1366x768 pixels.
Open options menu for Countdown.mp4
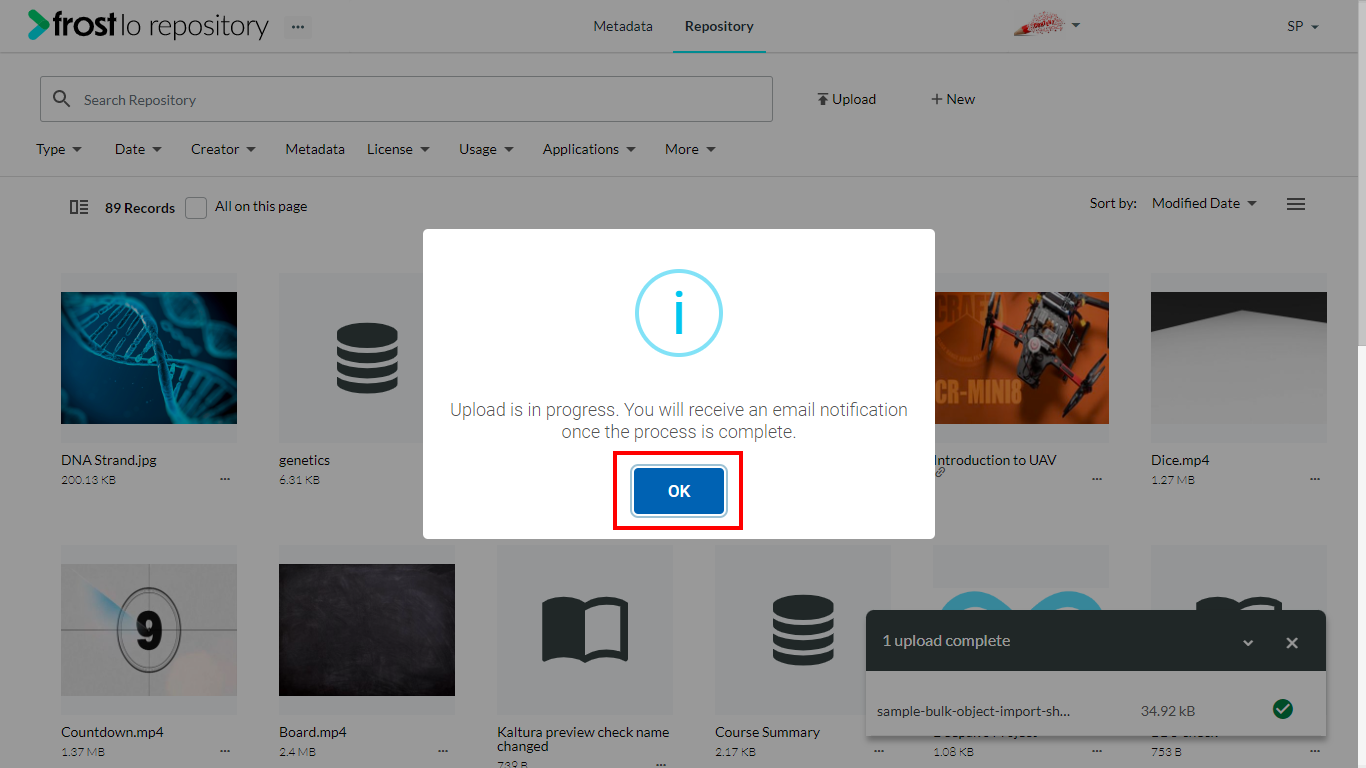pyautogui.click(x=225, y=751)
